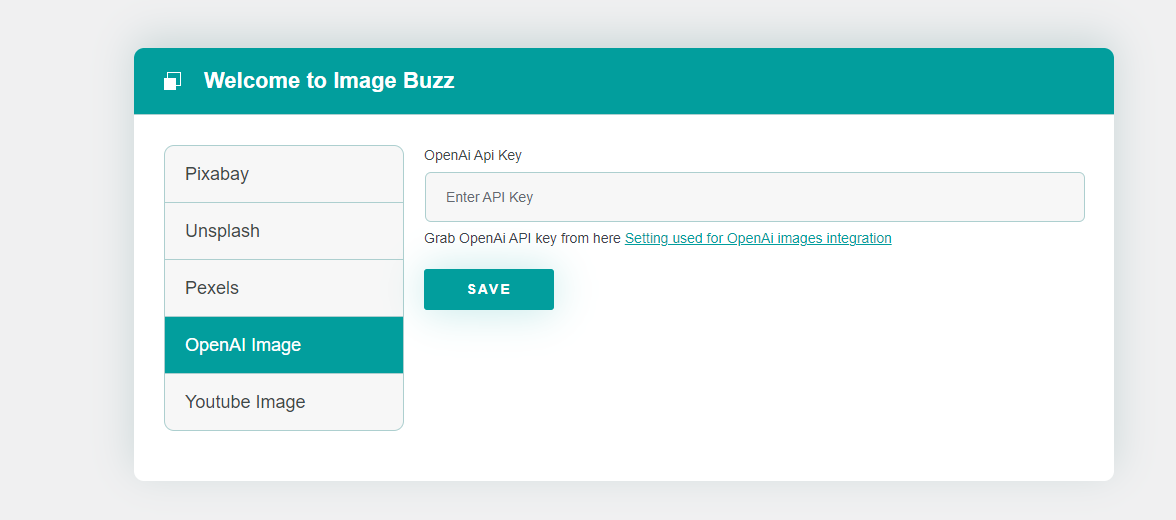Viewport: 1176px width, 520px height.
Task: Save the OpenAi API key settings
Action: [x=489, y=290]
